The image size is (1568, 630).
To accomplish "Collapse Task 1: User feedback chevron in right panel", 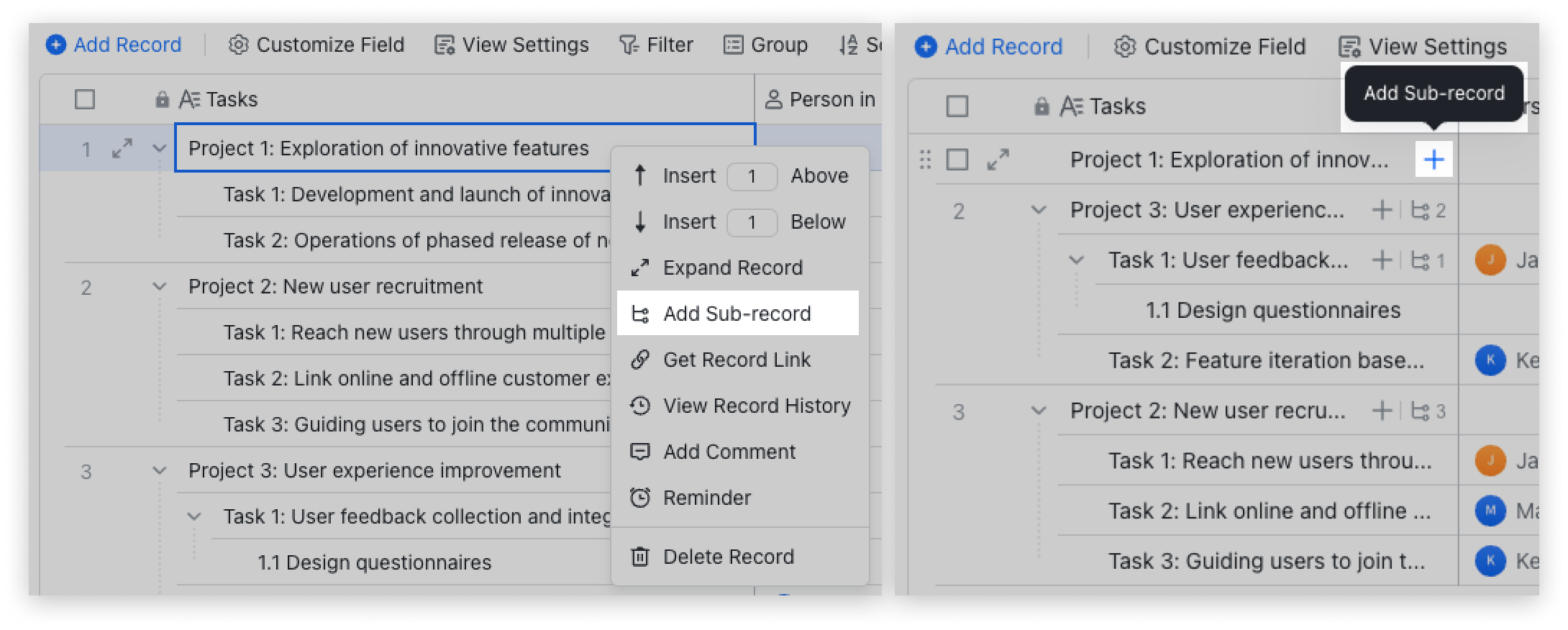I will (x=1076, y=260).
